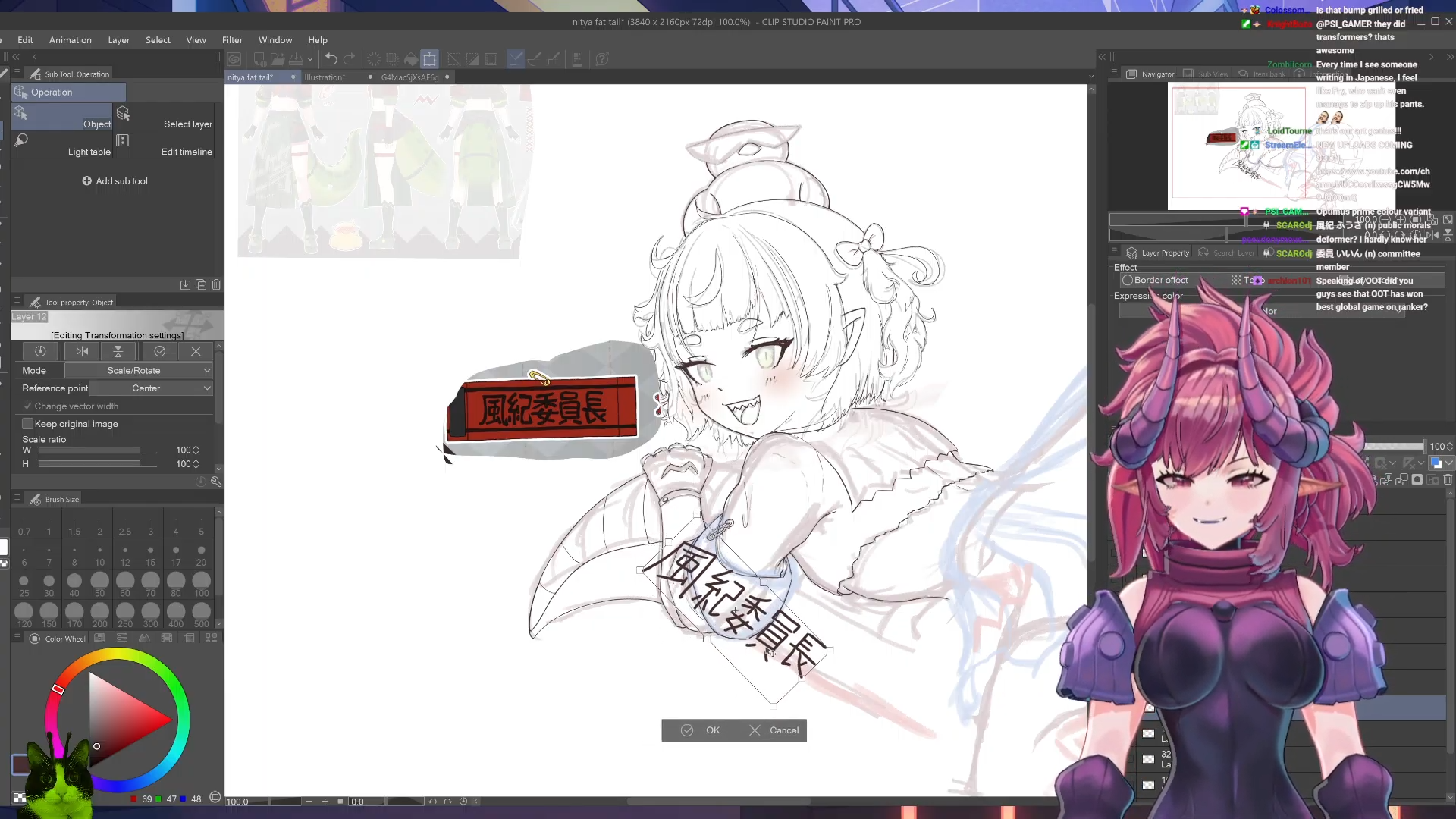Click the Open file folder icon

[278, 59]
